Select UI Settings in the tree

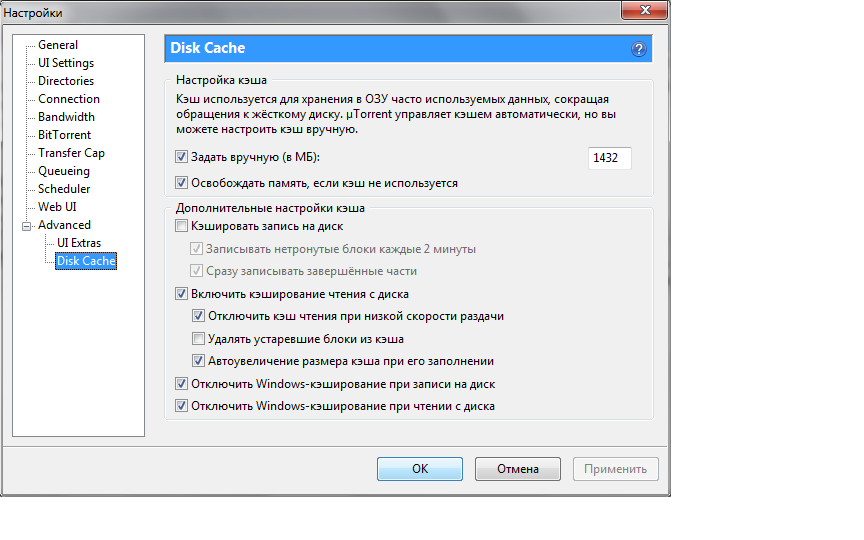click(x=66, y=63)
